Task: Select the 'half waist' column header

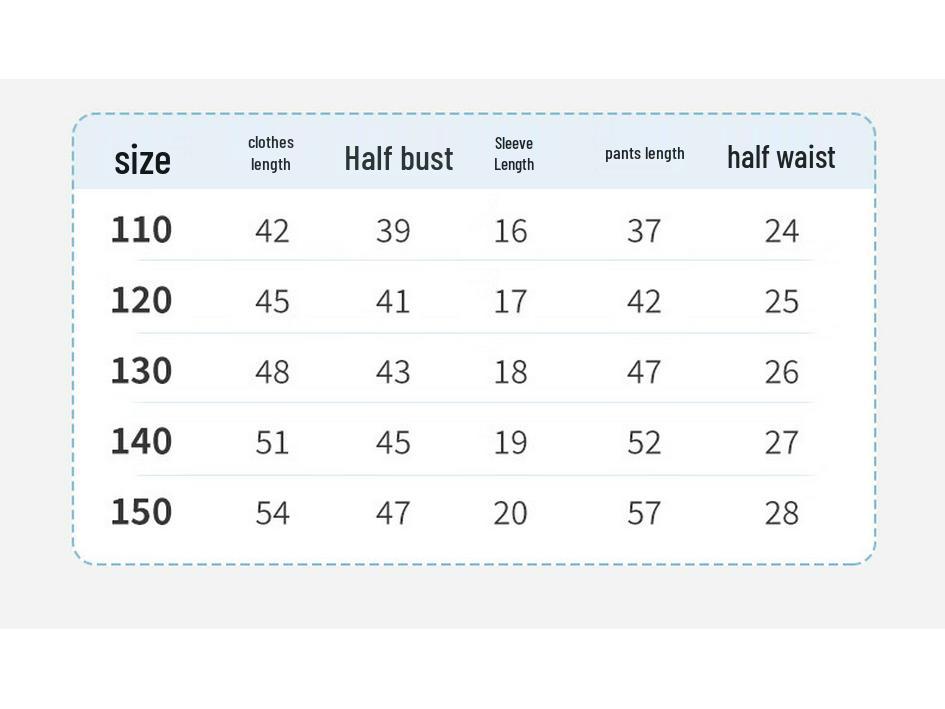Action: pos(781,157)
